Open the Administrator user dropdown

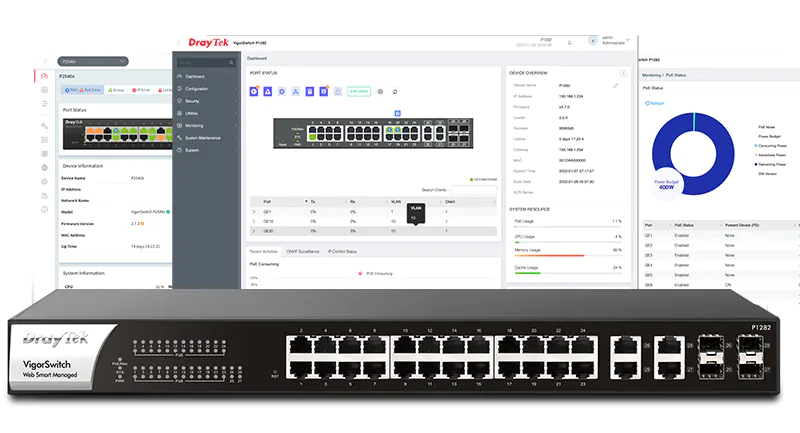(616, 40)
